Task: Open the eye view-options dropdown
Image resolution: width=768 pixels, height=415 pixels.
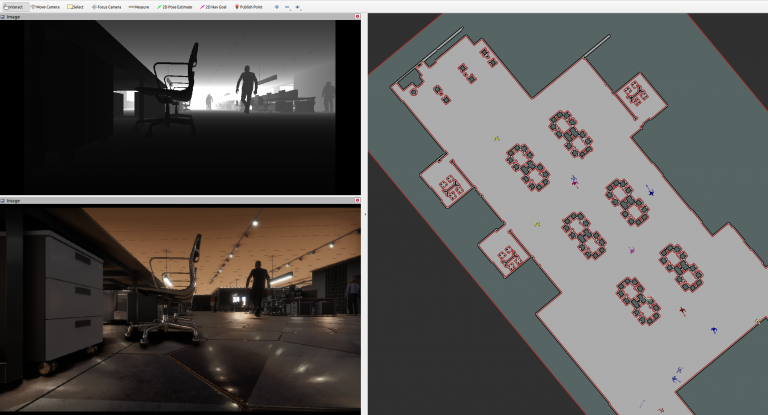Action: point(298,7)
